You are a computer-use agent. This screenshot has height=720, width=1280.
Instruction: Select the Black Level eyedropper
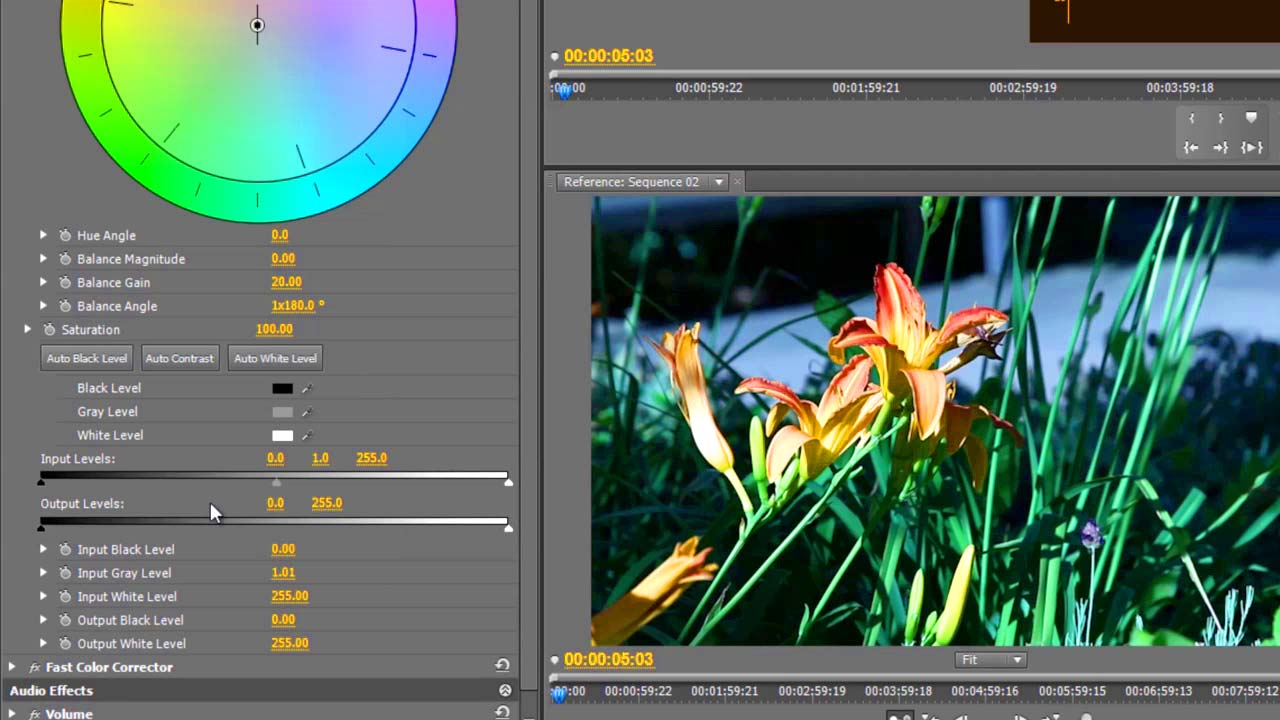coord(306,388)
